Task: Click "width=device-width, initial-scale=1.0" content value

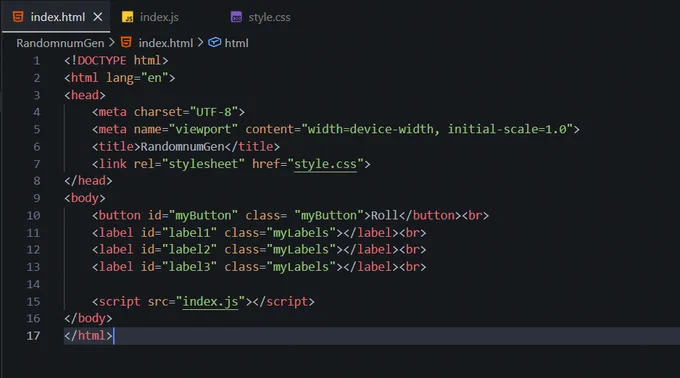Action: tap(437, 129)
